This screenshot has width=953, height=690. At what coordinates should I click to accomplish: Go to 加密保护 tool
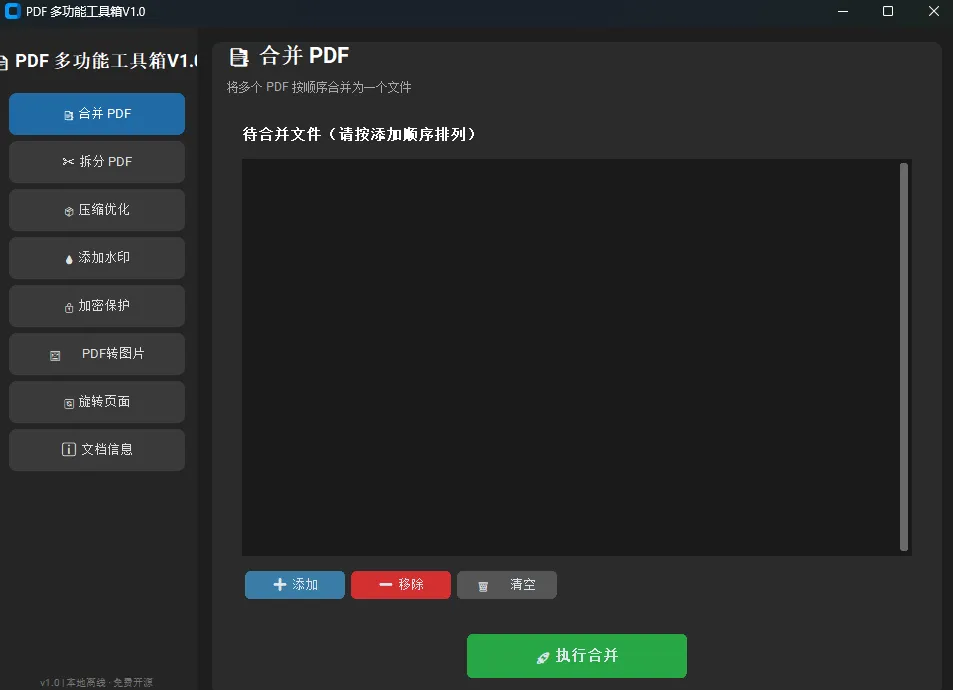pos(97,306)
